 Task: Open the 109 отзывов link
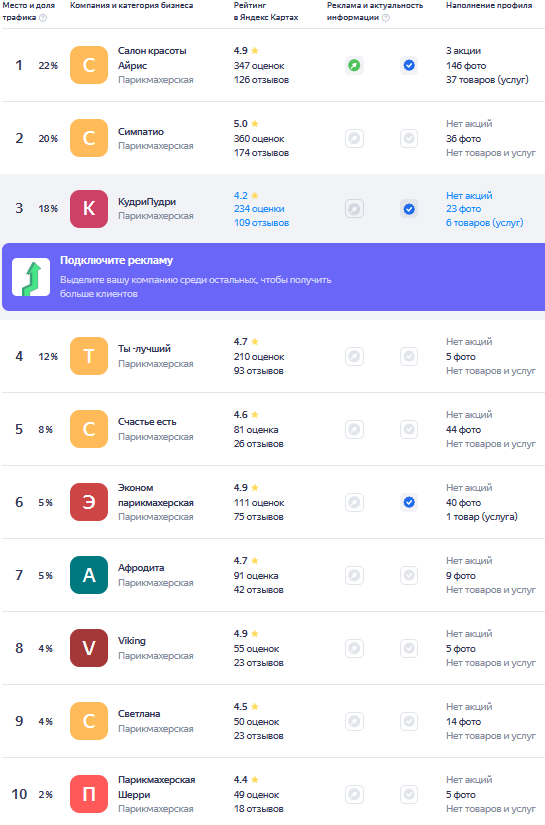click(261, 223)
